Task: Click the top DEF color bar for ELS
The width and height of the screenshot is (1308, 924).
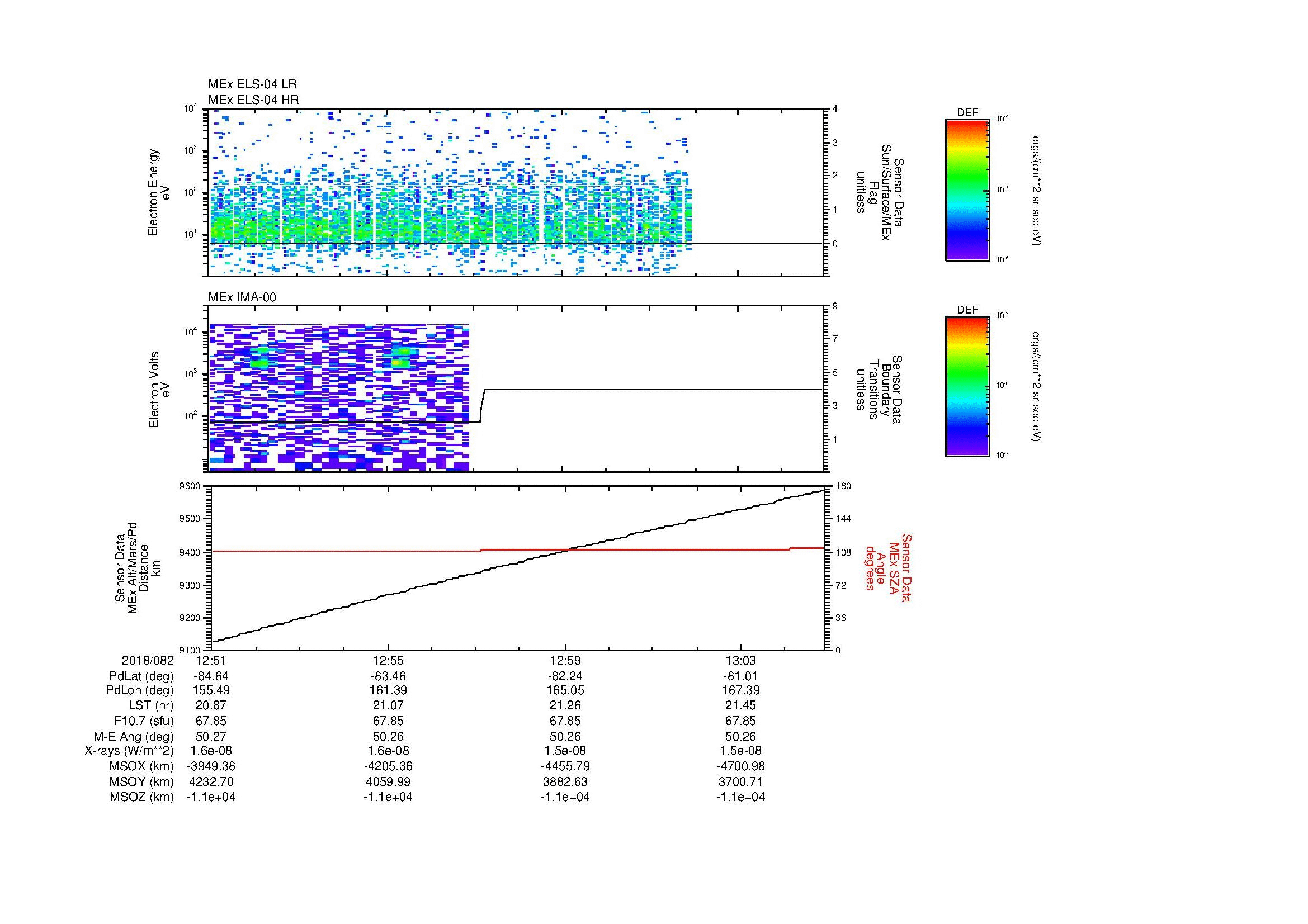Action: [967, 190]
